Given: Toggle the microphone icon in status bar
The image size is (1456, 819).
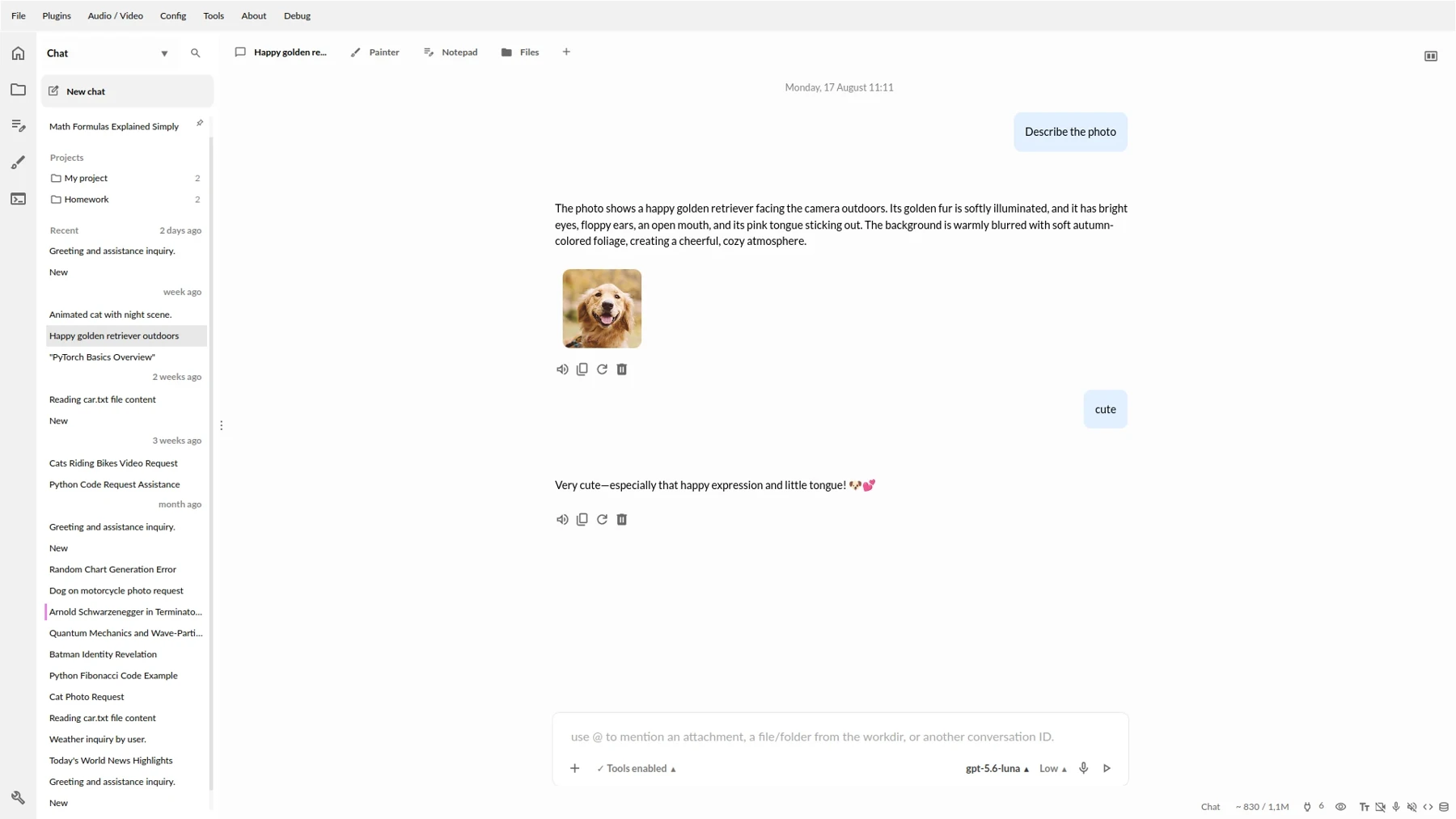Looking at the screenshot, I should [1396, 807].
